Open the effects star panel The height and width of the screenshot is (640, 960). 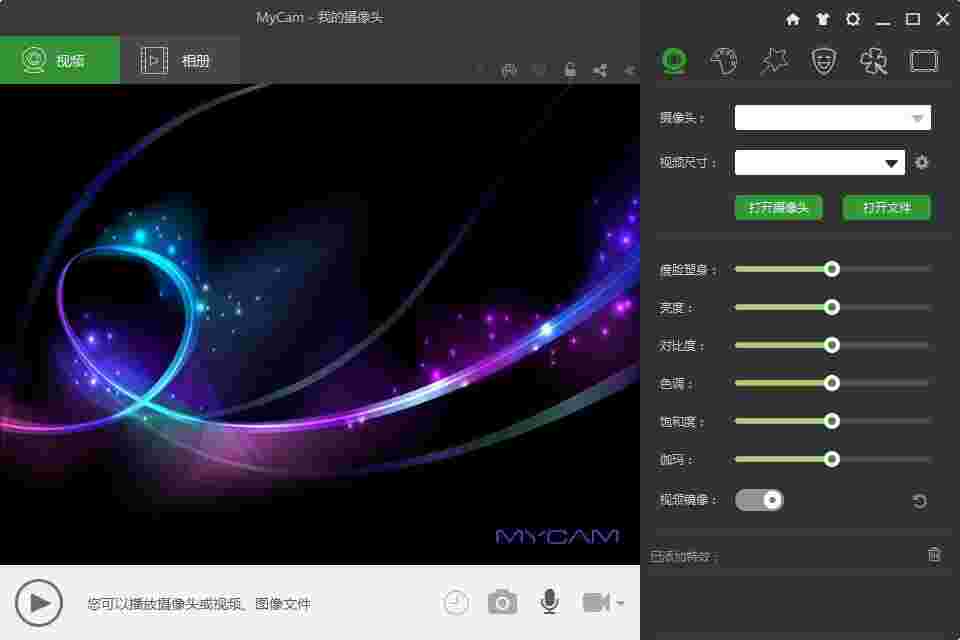click(x=773, y=60)
